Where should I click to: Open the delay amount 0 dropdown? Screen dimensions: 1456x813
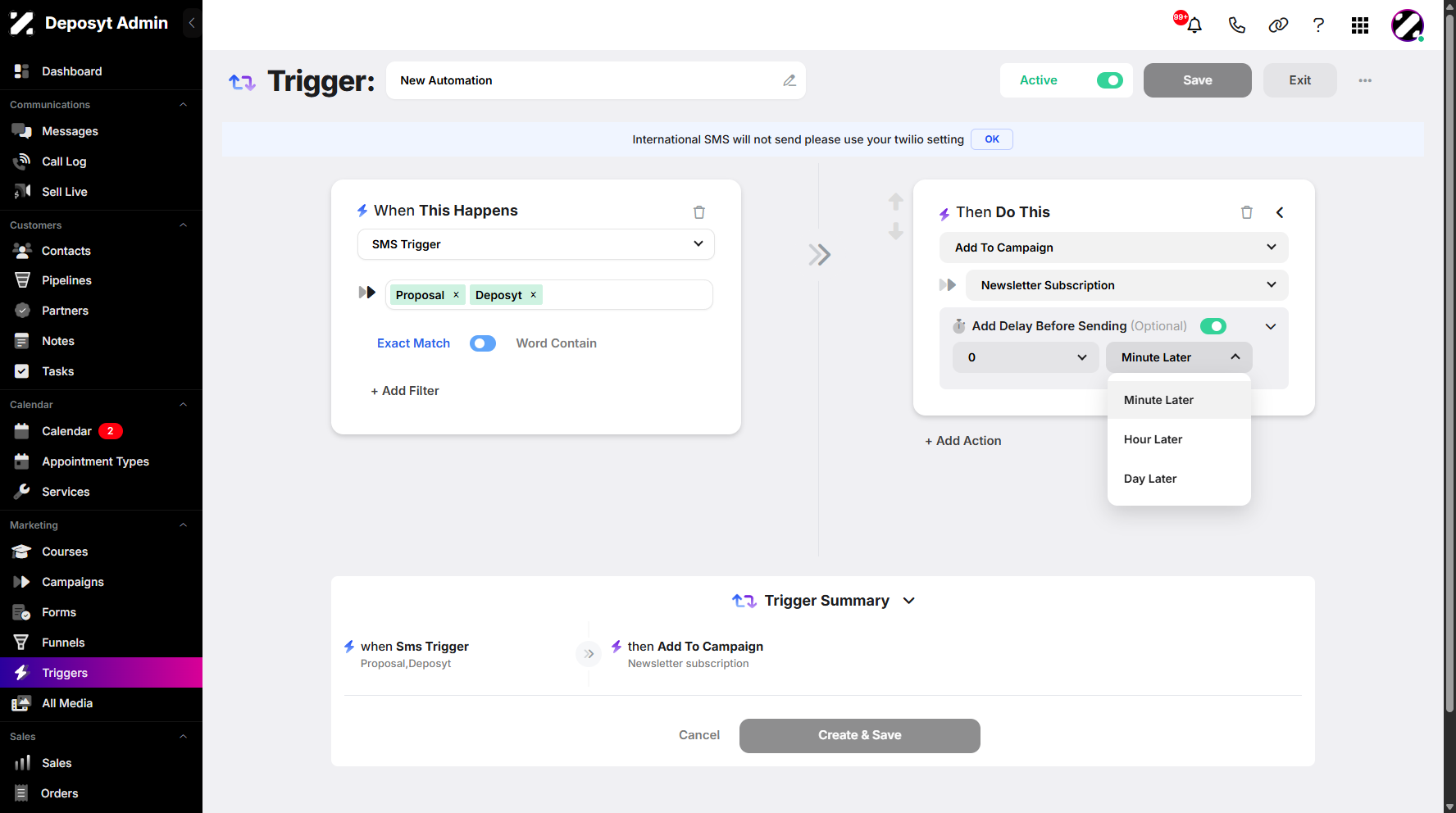(x=1026, y=357)
